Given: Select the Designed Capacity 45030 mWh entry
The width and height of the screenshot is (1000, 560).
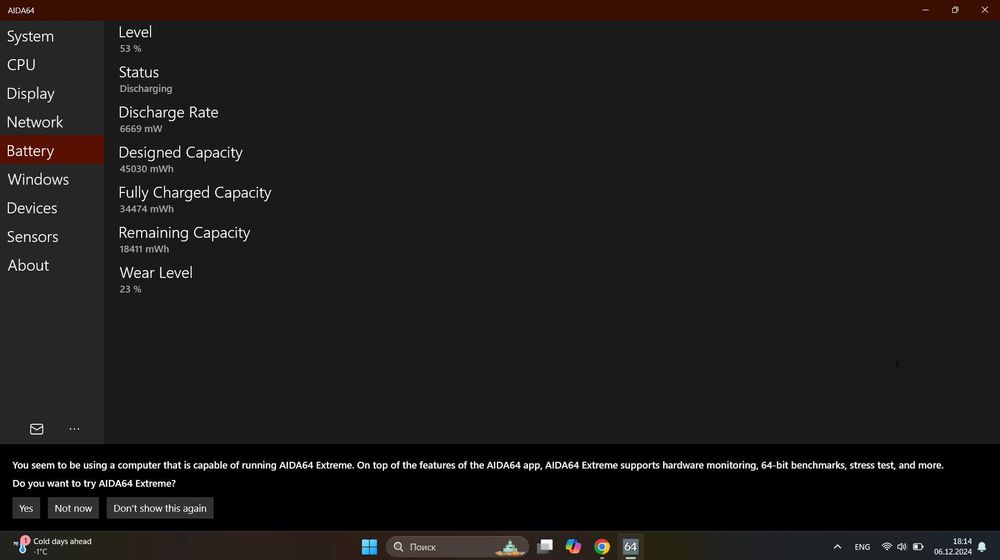Looking at the screenshot, I should pyautogui.click(x=180, y=159).
